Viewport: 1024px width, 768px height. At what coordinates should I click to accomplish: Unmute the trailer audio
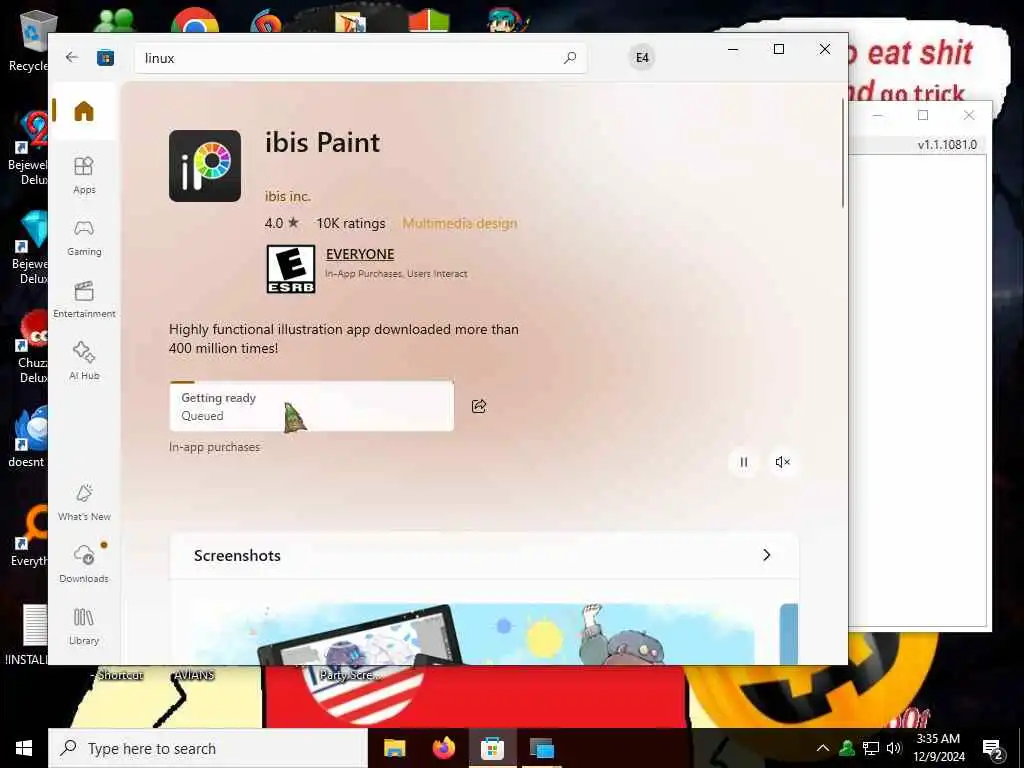782,462
